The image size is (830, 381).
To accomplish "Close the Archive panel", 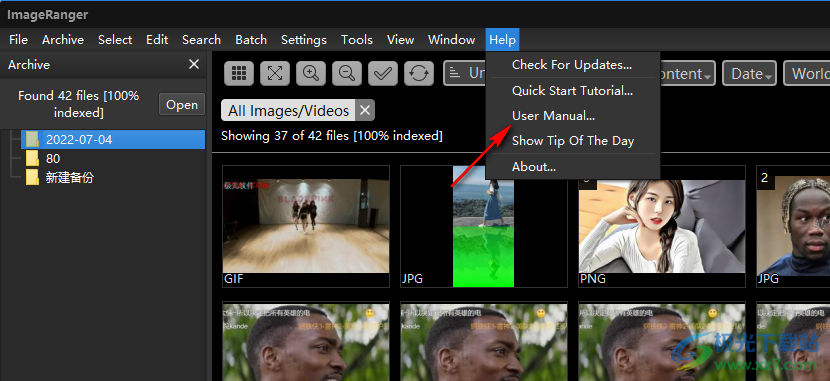I will pos(194,65).
